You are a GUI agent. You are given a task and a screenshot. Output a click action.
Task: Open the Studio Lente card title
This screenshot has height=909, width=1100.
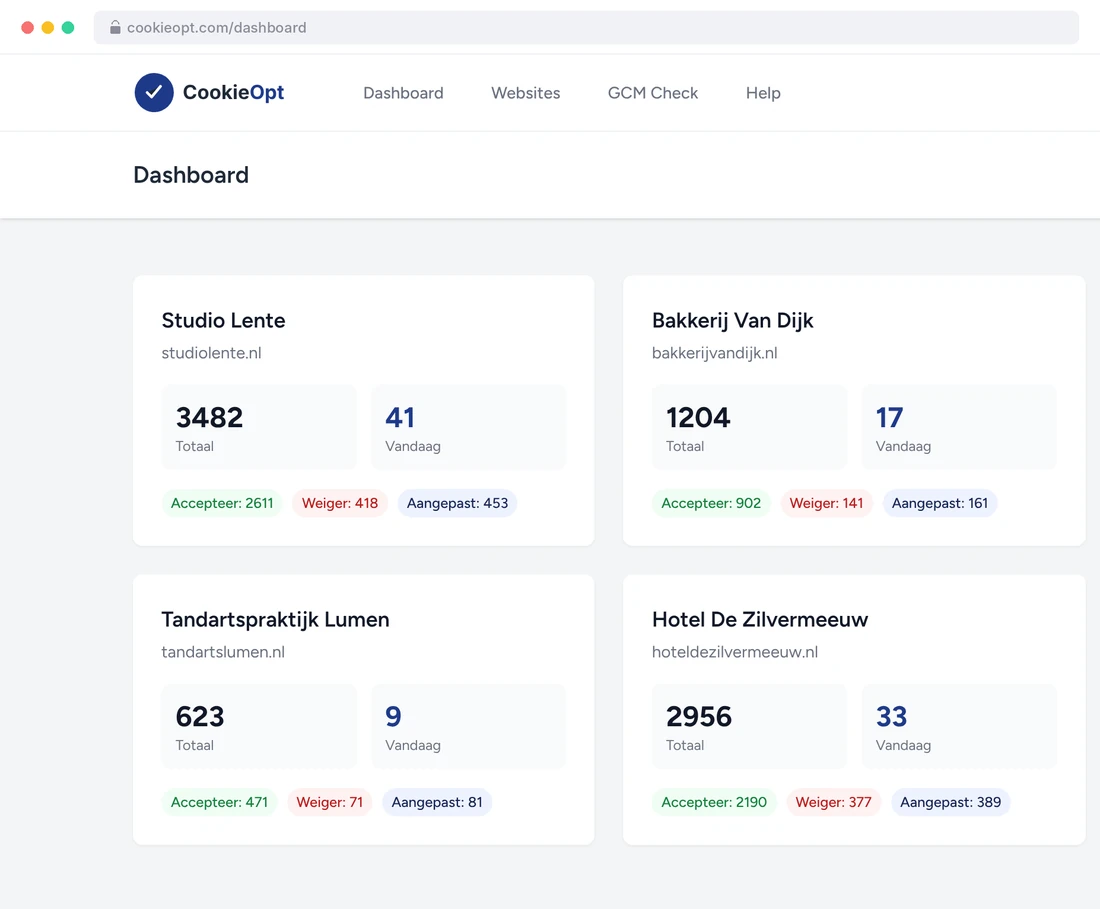point(223,321)
